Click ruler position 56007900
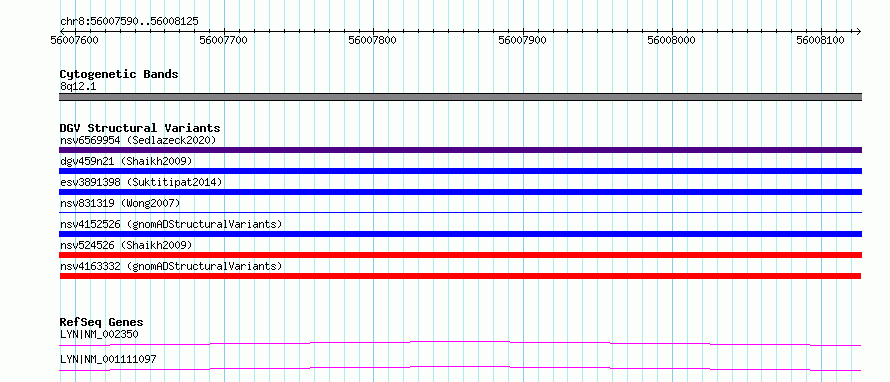 pyautogui.click(x=522, y=40)
